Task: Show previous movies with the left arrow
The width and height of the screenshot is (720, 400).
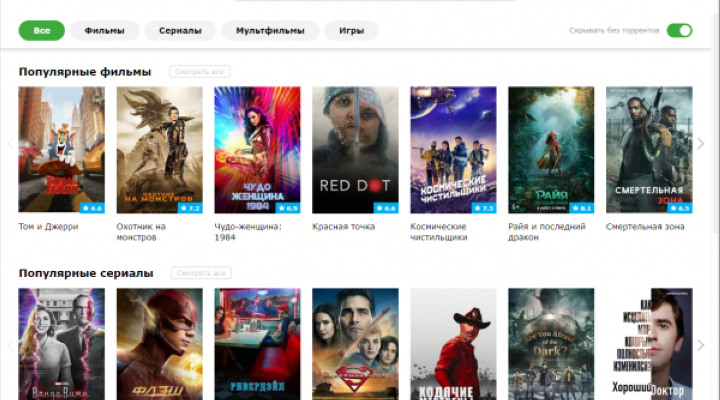Action: (10, 144)
